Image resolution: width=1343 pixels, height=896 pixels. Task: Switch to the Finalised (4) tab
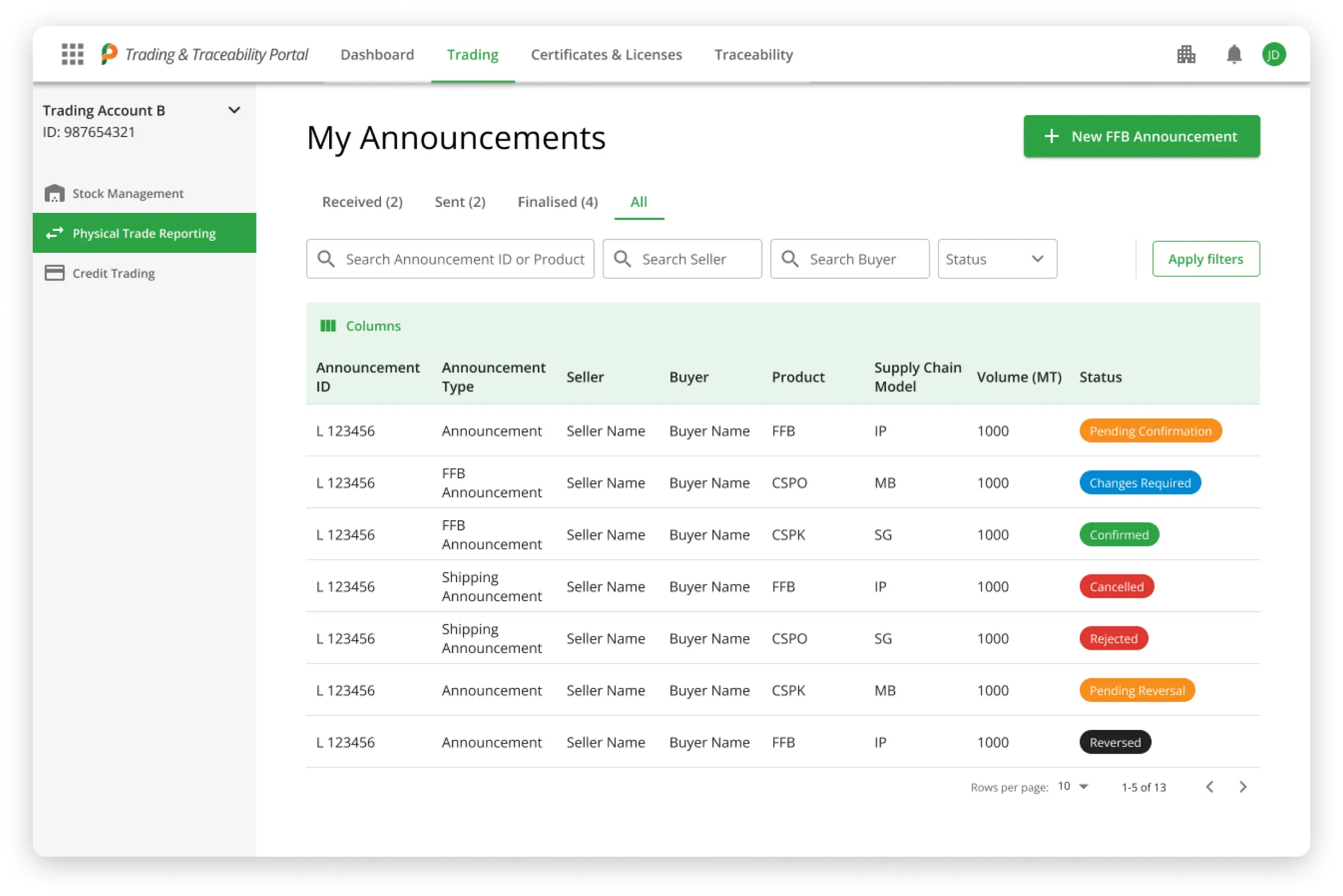pos(557,201)
